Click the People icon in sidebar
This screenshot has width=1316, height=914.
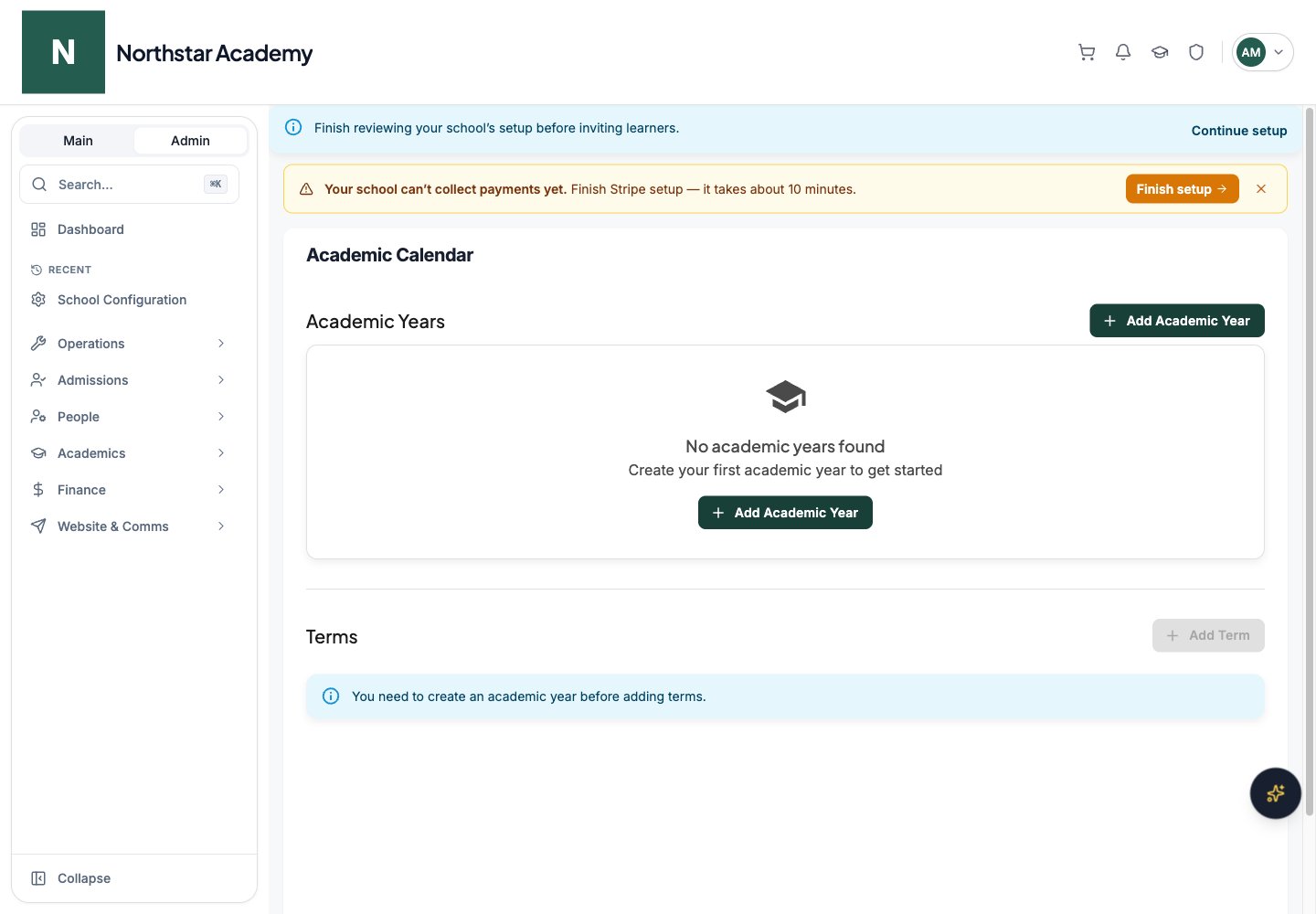(38, 417)
